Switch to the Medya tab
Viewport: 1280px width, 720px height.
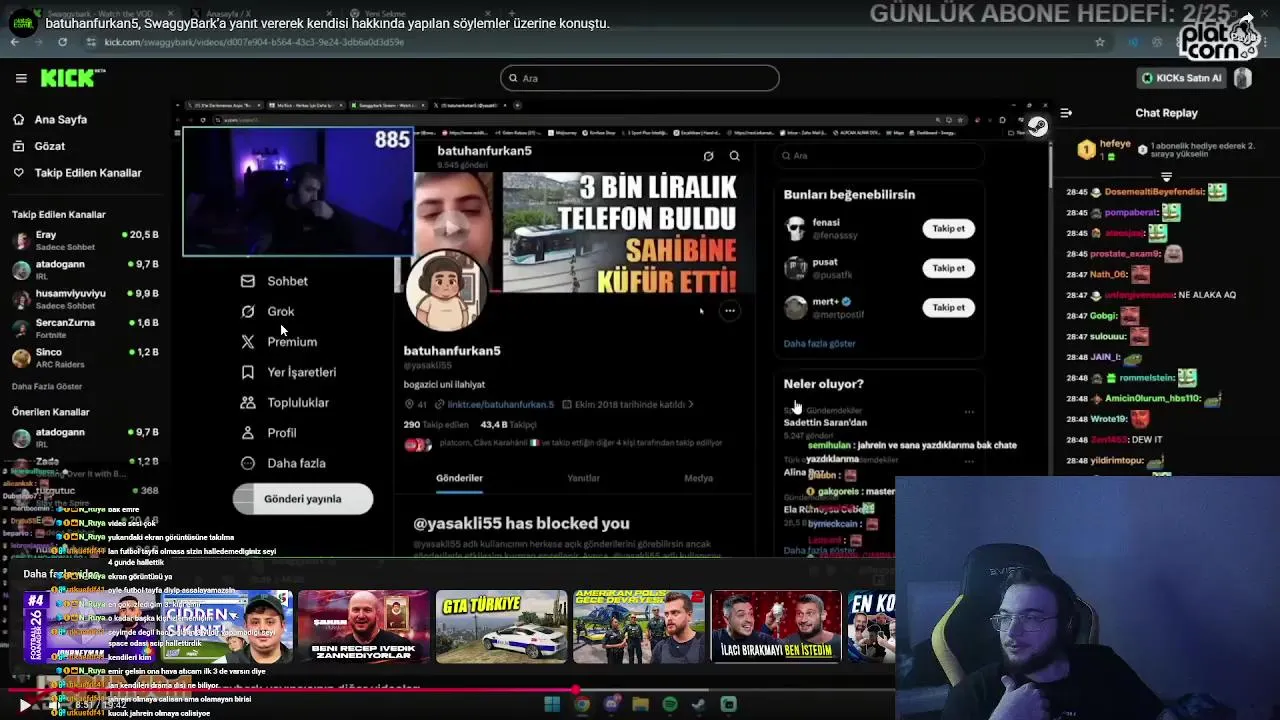(698, 478)
